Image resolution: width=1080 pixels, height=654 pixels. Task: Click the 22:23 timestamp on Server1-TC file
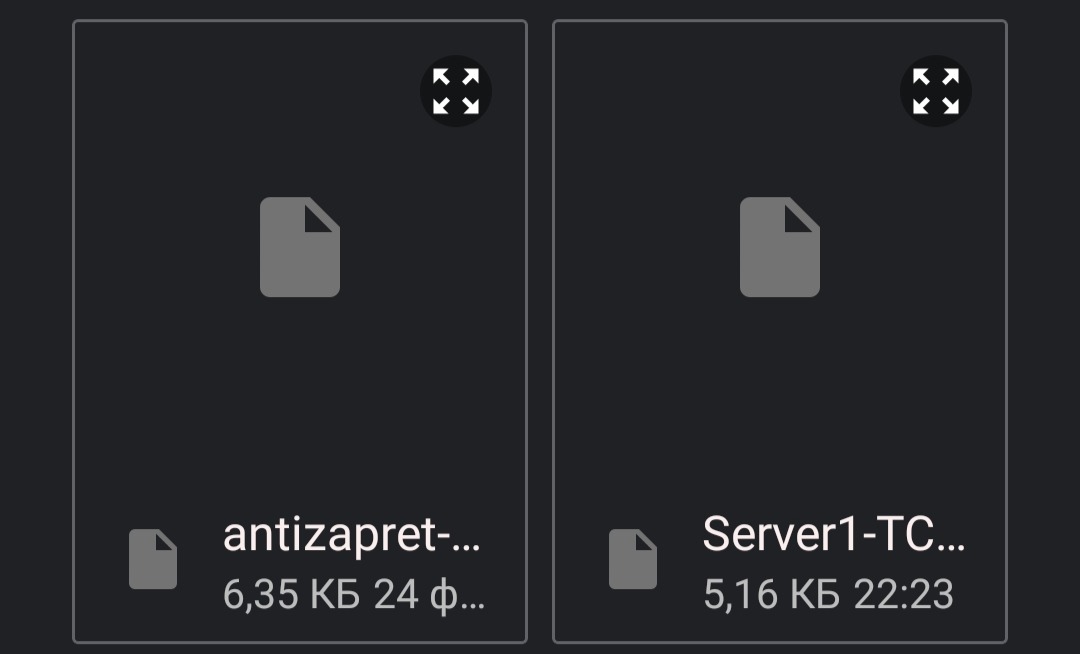click(x=903, y=594)
